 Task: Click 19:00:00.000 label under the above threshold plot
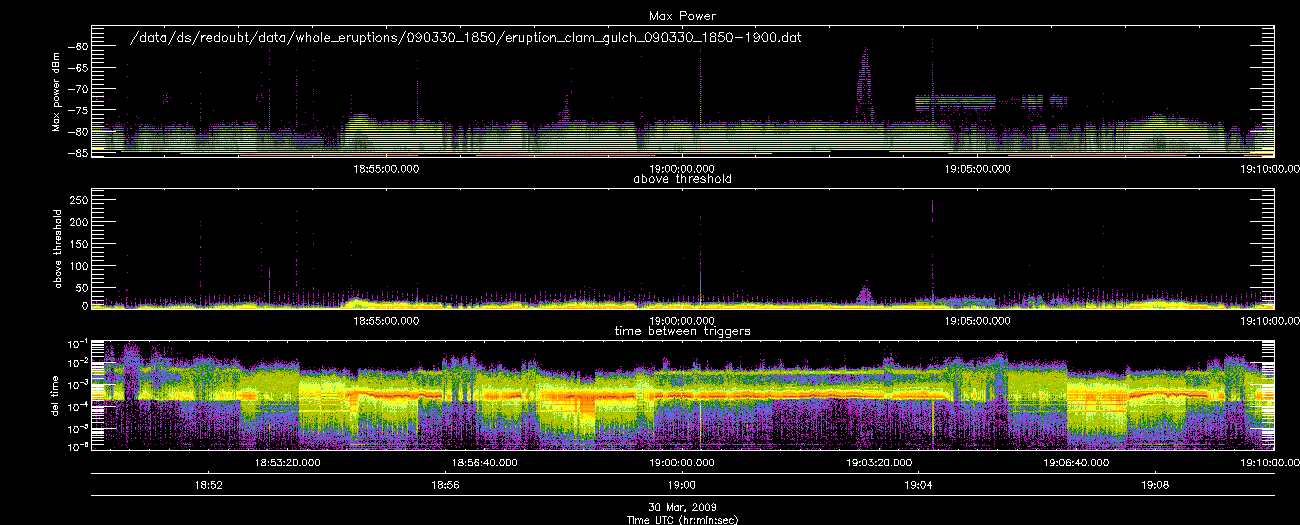(x=682, y=321)
